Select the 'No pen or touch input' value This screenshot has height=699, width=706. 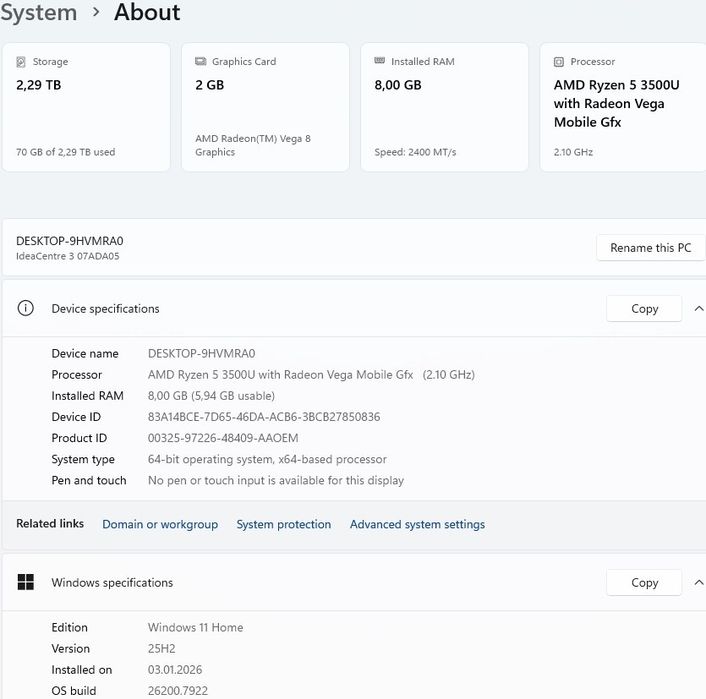[276, 481]
